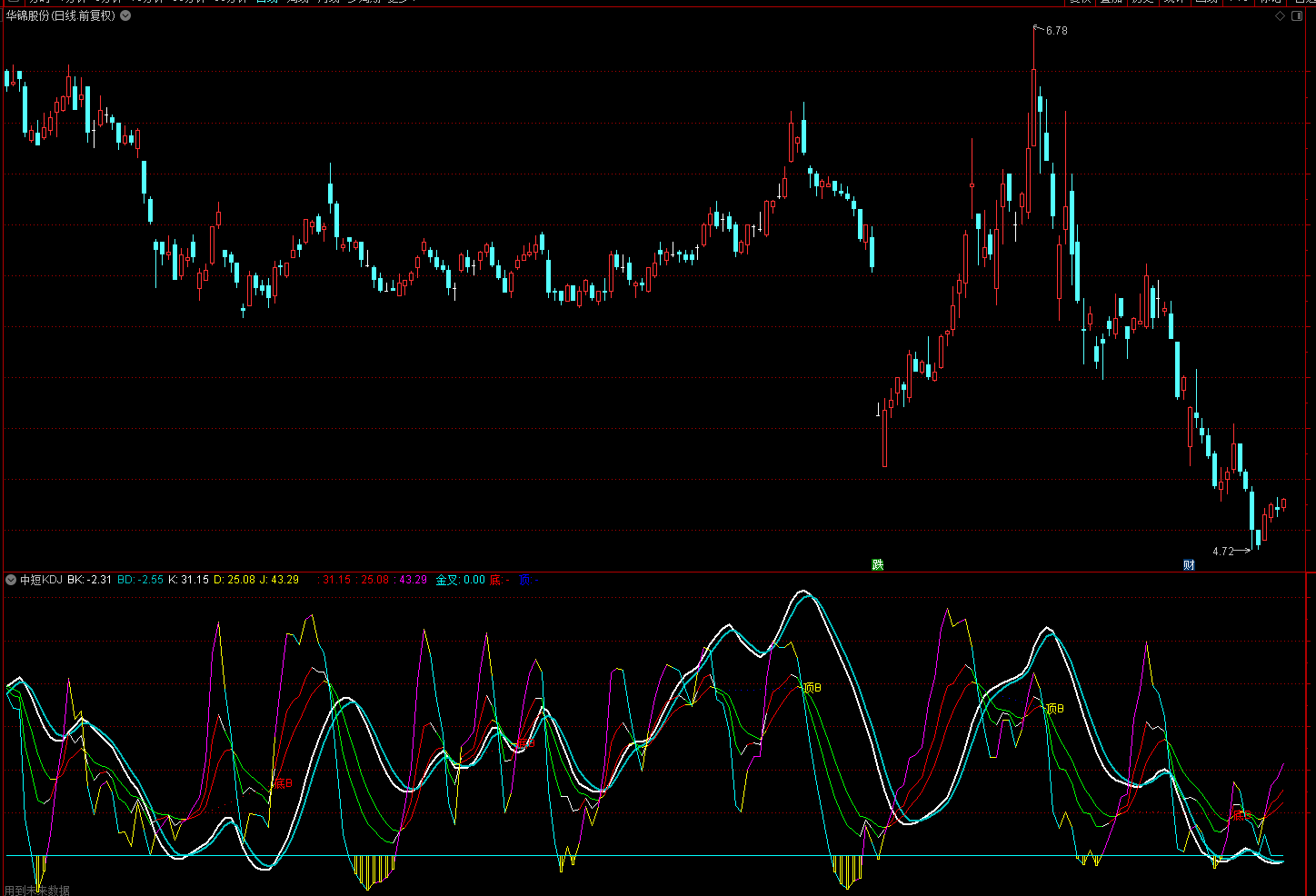Click the BD: -2.55 indicator value
Viewport: 1316px width, 896px height.
pyautogui.click(x=141, y=580)
